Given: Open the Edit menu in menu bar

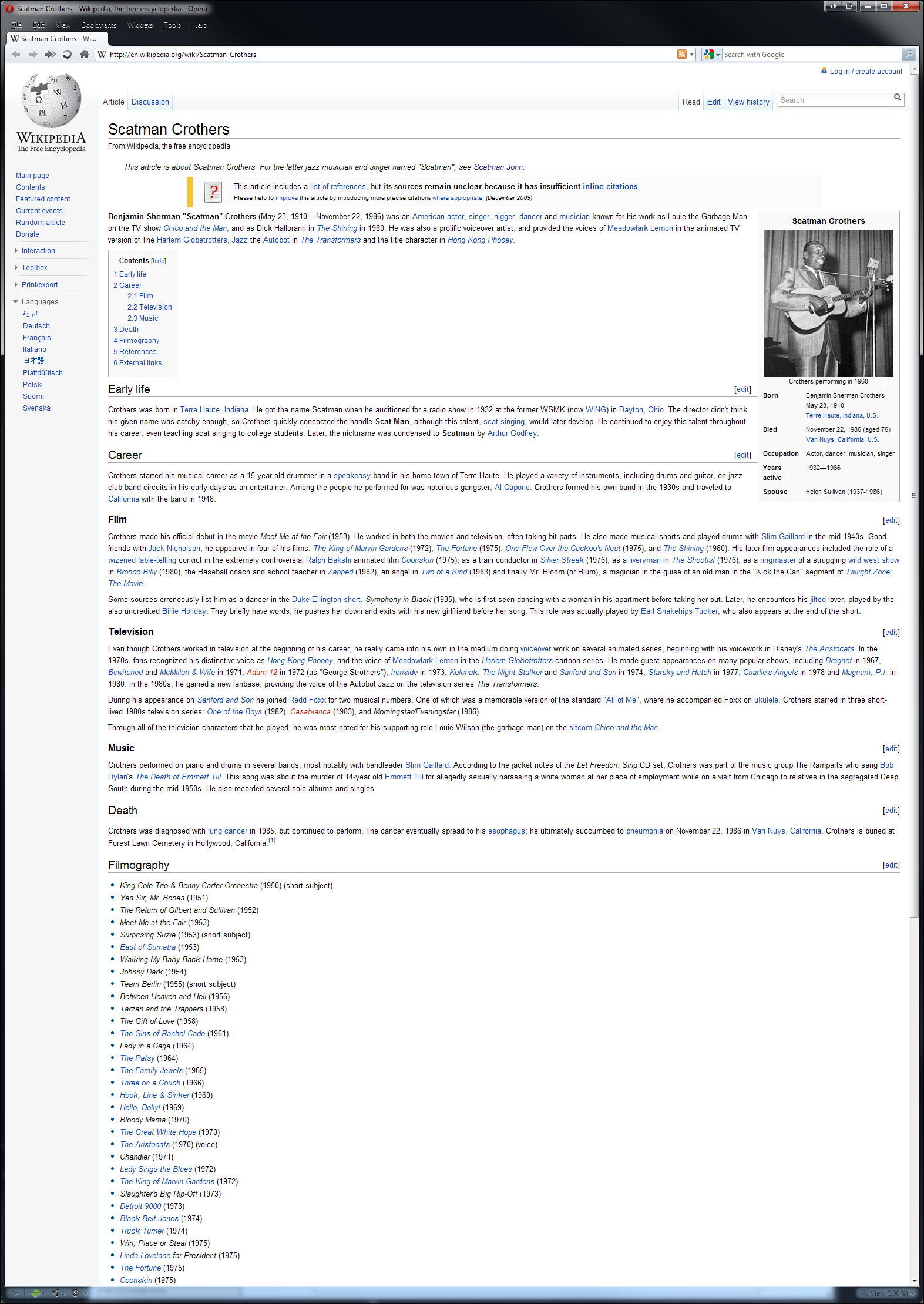Looking at the screenshot, I should (39, 25).
